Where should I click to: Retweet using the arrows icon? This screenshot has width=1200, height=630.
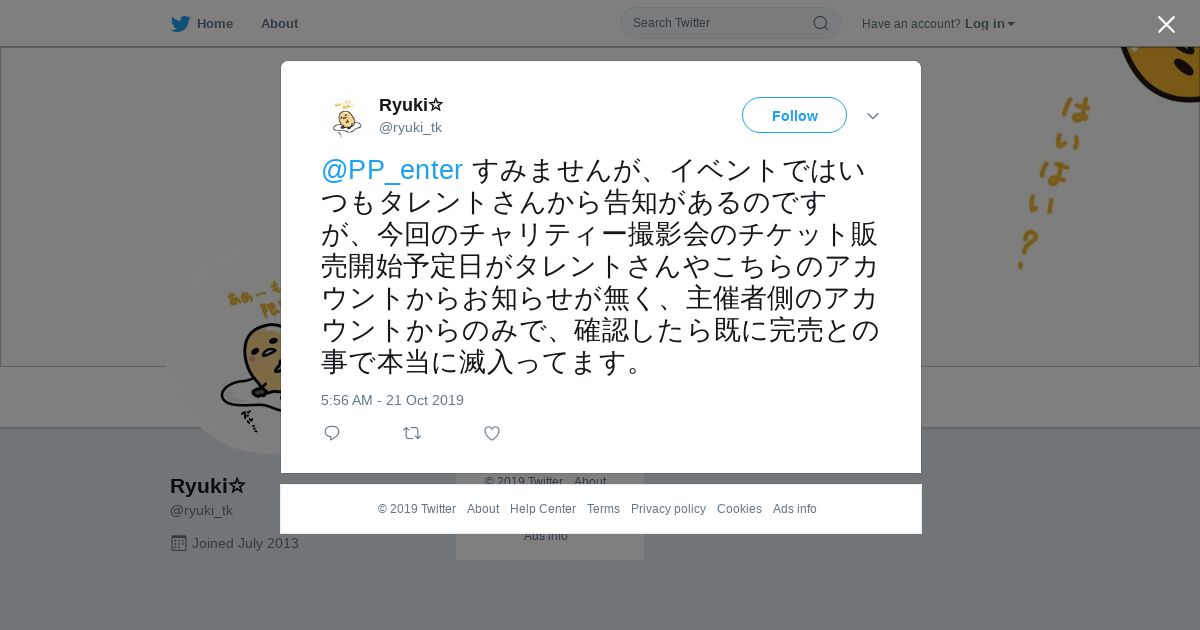(412, 433)
